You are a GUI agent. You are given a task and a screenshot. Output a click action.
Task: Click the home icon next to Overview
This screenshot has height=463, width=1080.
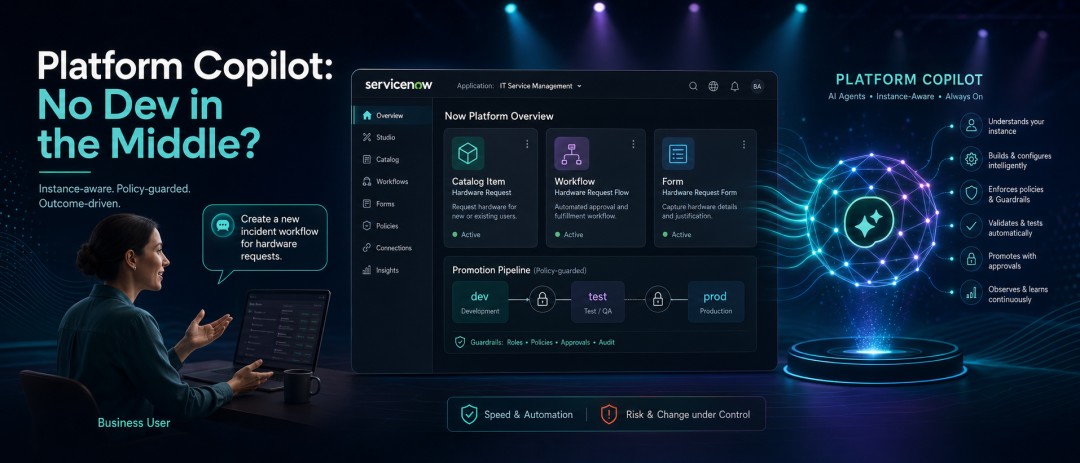coord(366,115)
